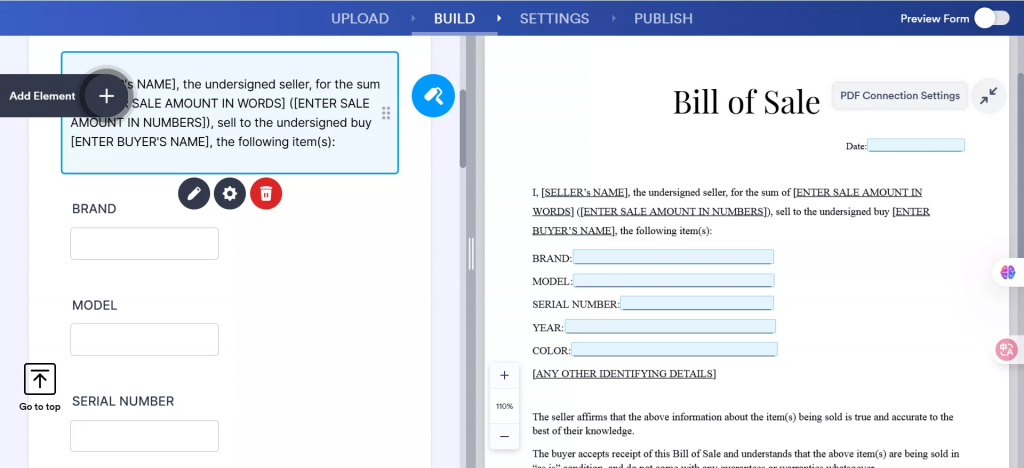Zoom out PDF with the minus button

(504, 436)
